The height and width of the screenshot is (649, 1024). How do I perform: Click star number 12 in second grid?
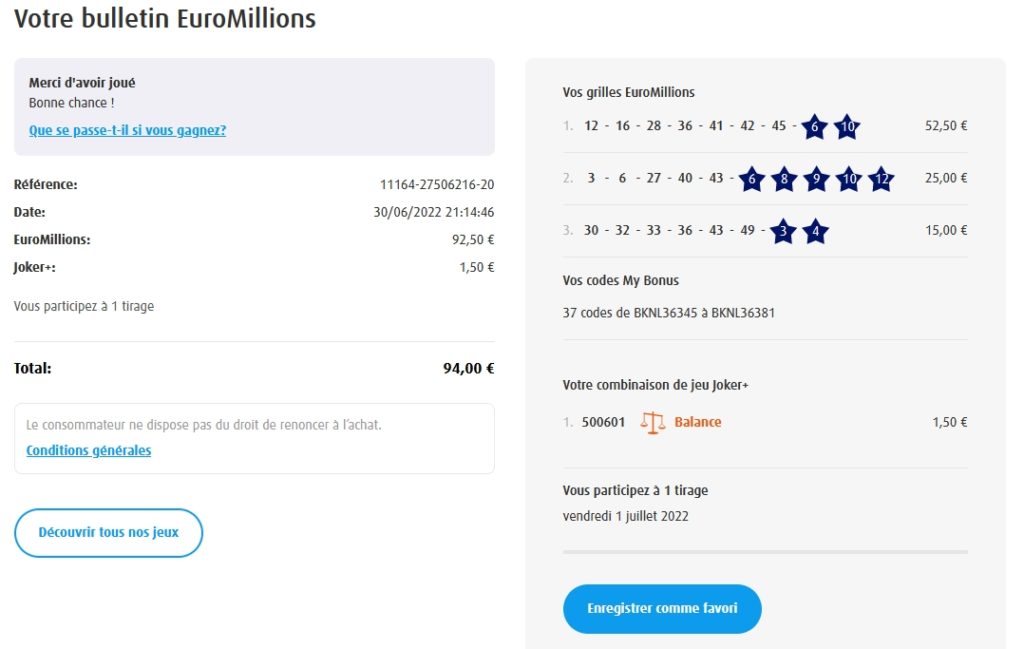(881, 179)
